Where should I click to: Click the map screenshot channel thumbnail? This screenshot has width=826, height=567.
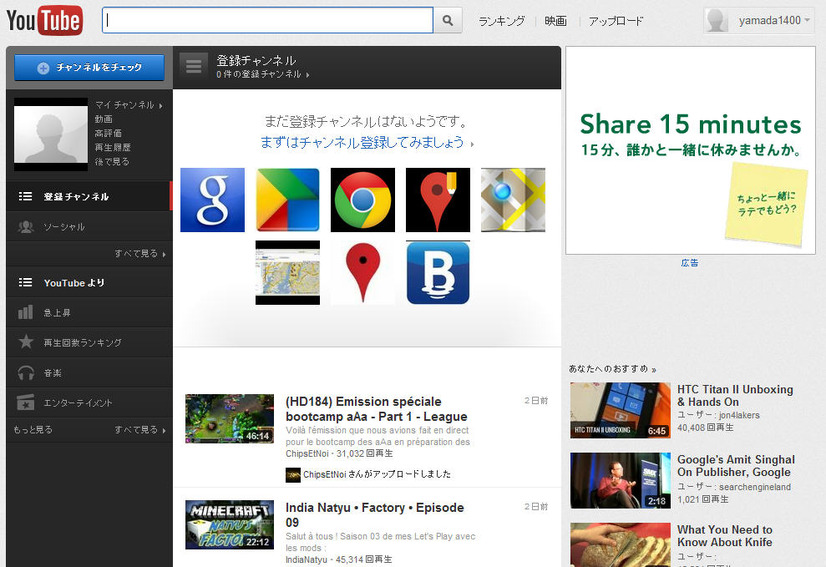tap(288, 272)
